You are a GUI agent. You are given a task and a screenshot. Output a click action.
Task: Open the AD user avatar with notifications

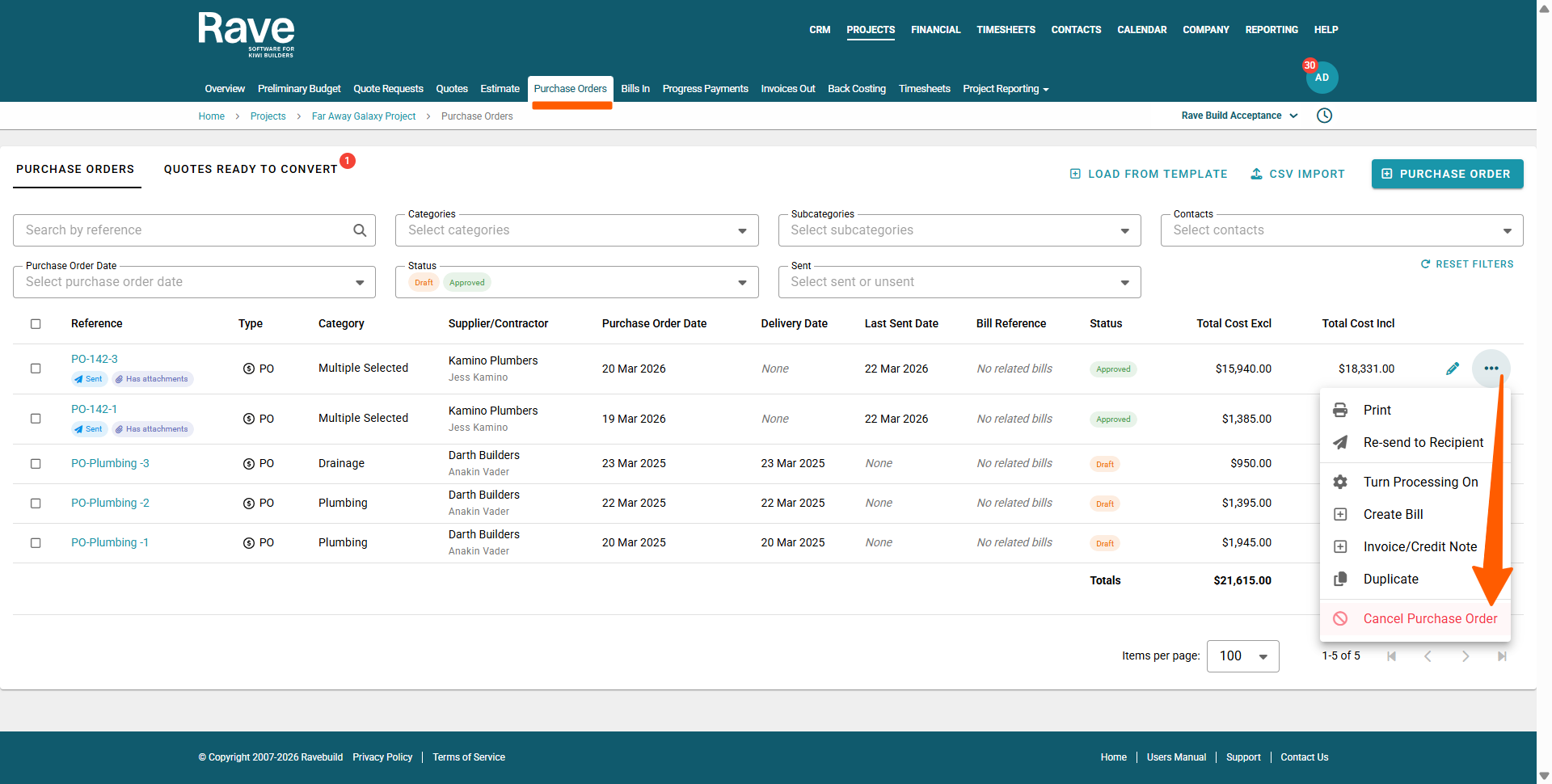(1322, 78)
